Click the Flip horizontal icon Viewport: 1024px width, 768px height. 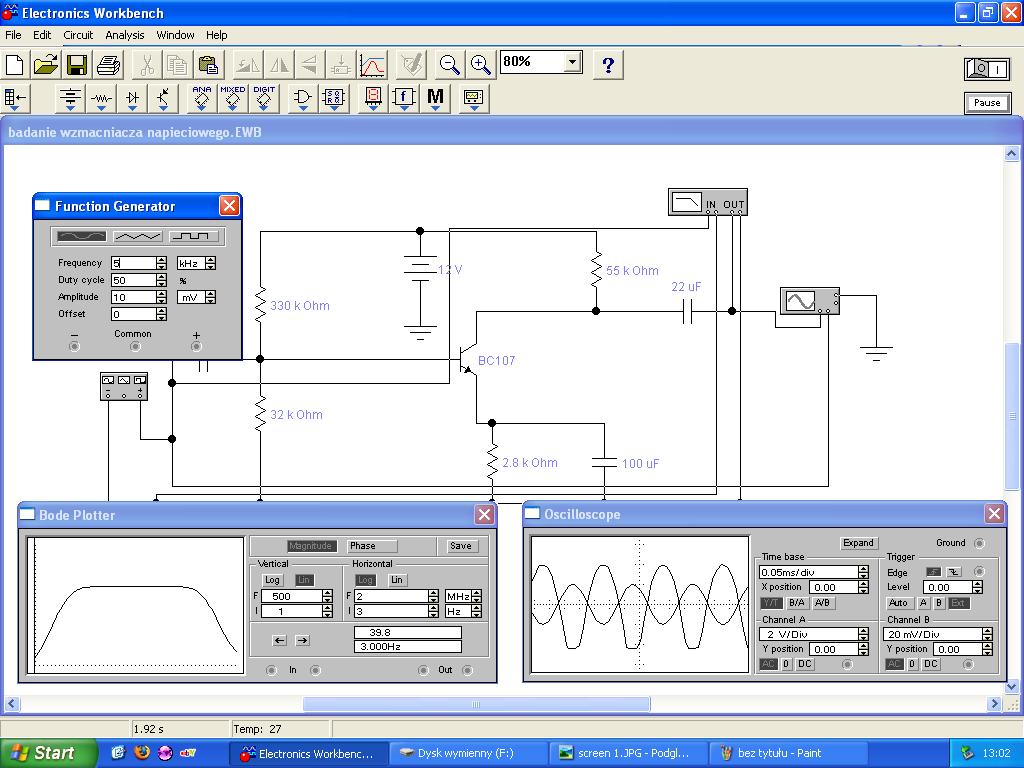(x=280, y=65)
